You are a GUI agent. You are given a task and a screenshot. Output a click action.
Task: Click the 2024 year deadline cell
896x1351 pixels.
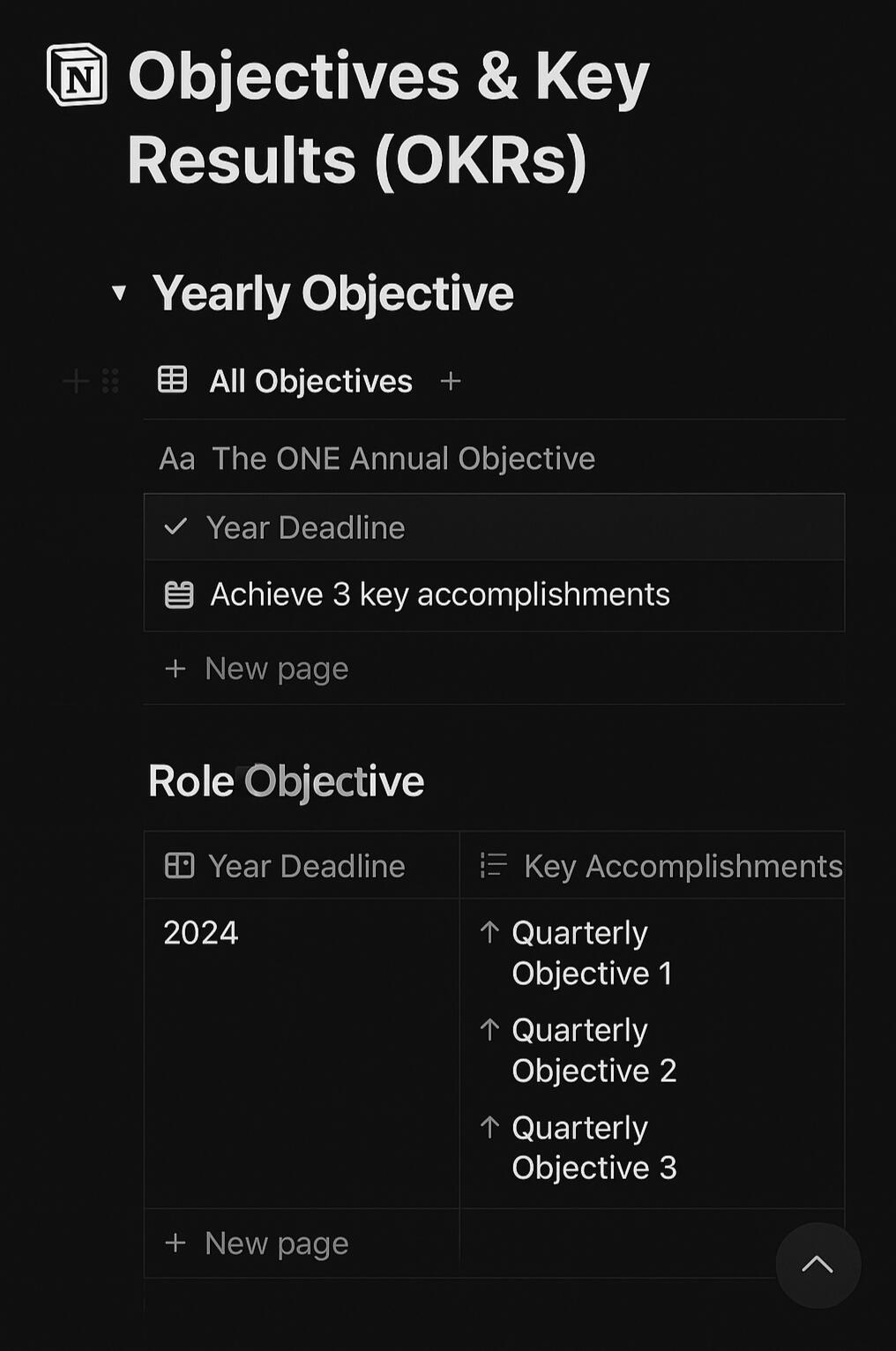[x=201, y=933]
